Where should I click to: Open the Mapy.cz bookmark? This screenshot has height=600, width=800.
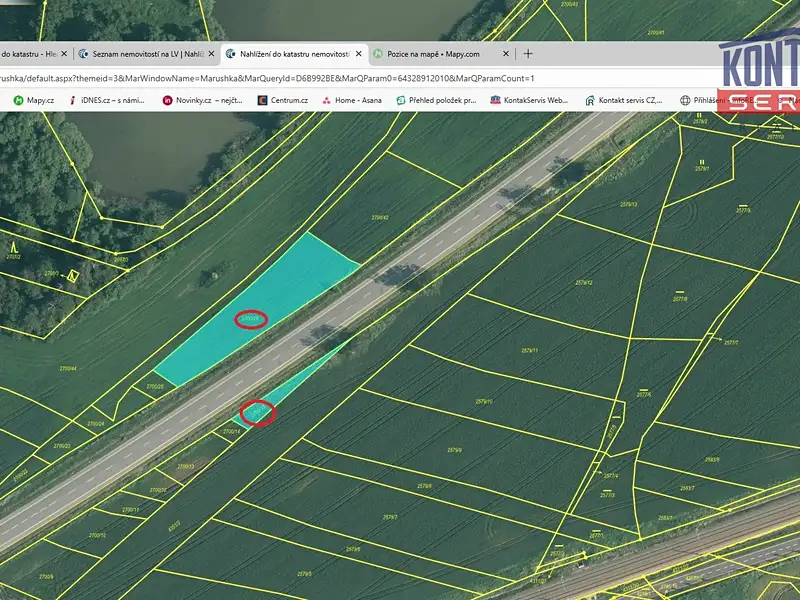34,101
